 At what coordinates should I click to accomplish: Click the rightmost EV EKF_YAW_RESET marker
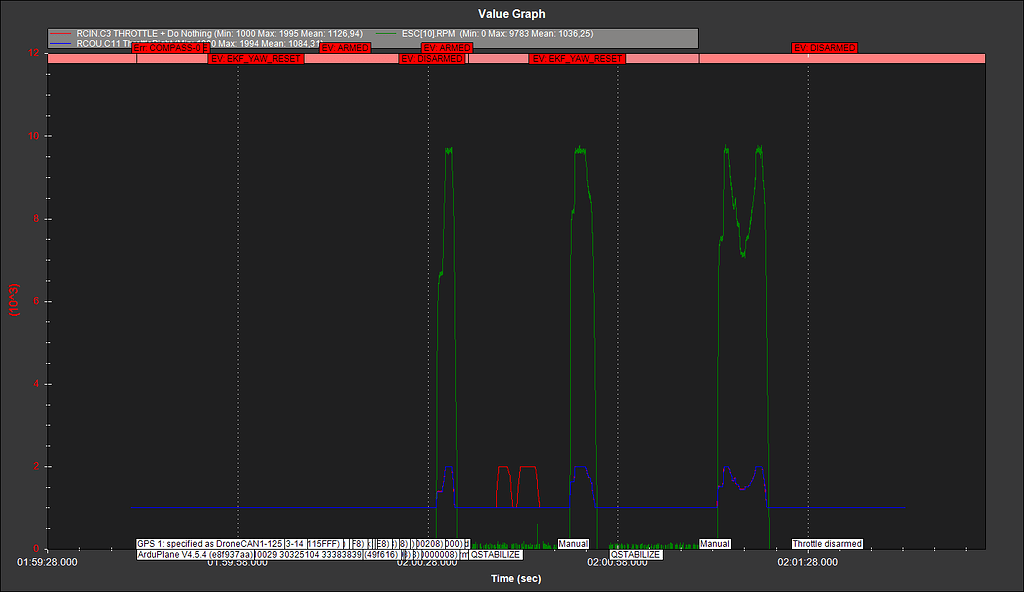pos(578,58)
